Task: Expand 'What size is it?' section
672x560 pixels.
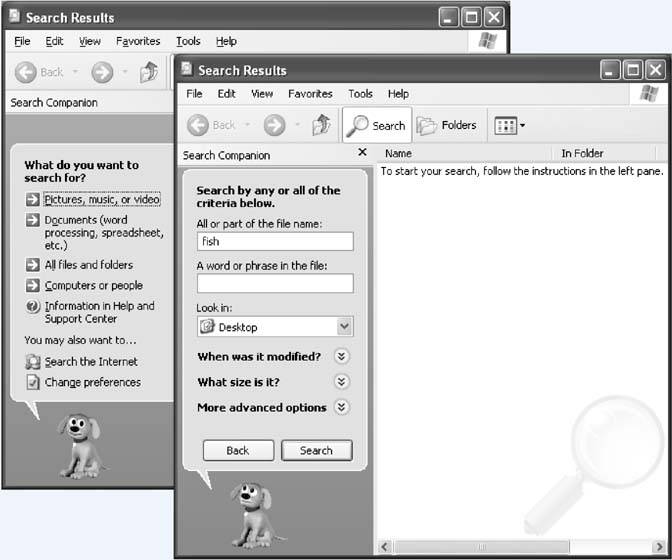Action: 342,382
